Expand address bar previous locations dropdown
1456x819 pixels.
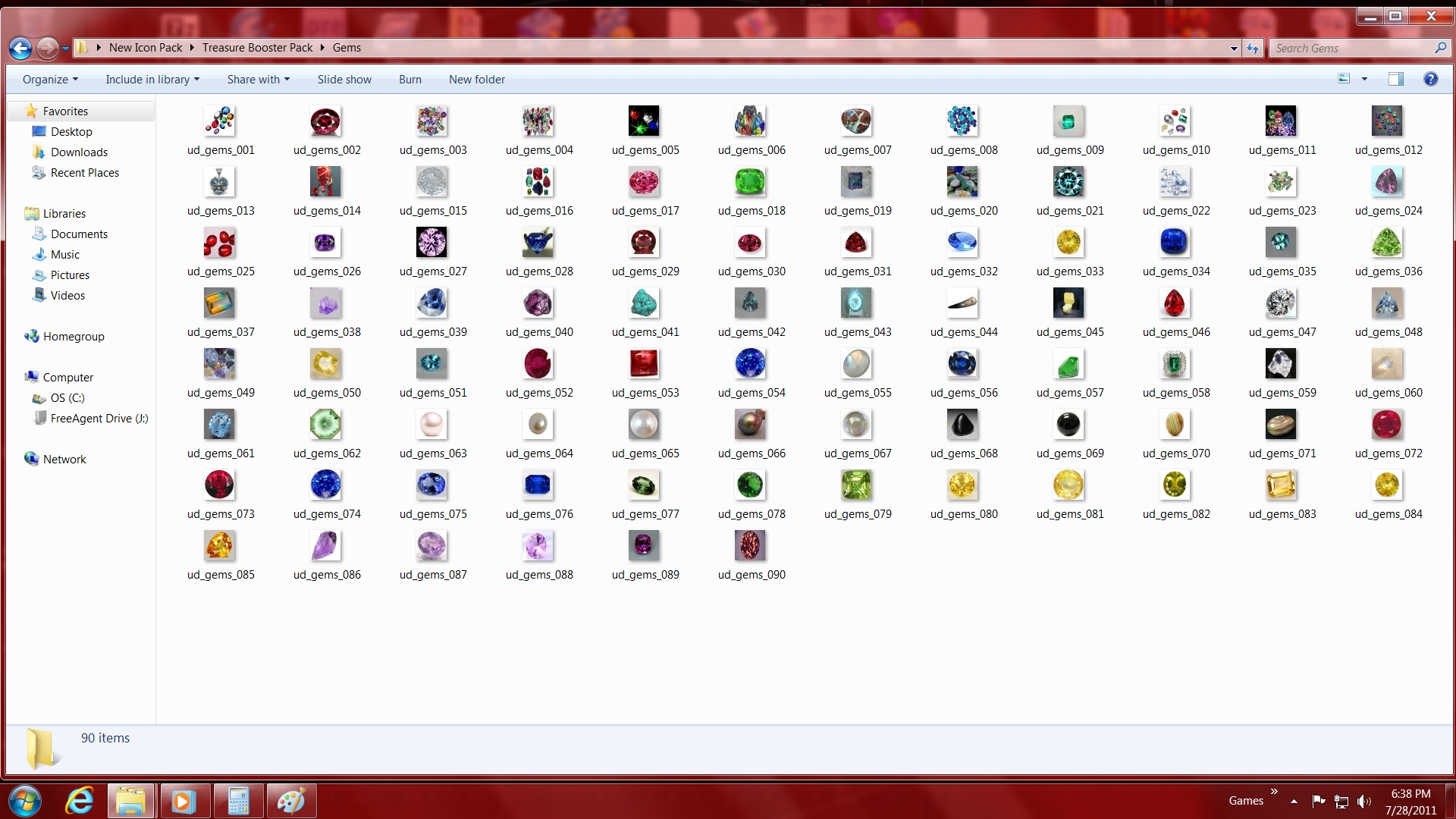(x=1234, y=49)
